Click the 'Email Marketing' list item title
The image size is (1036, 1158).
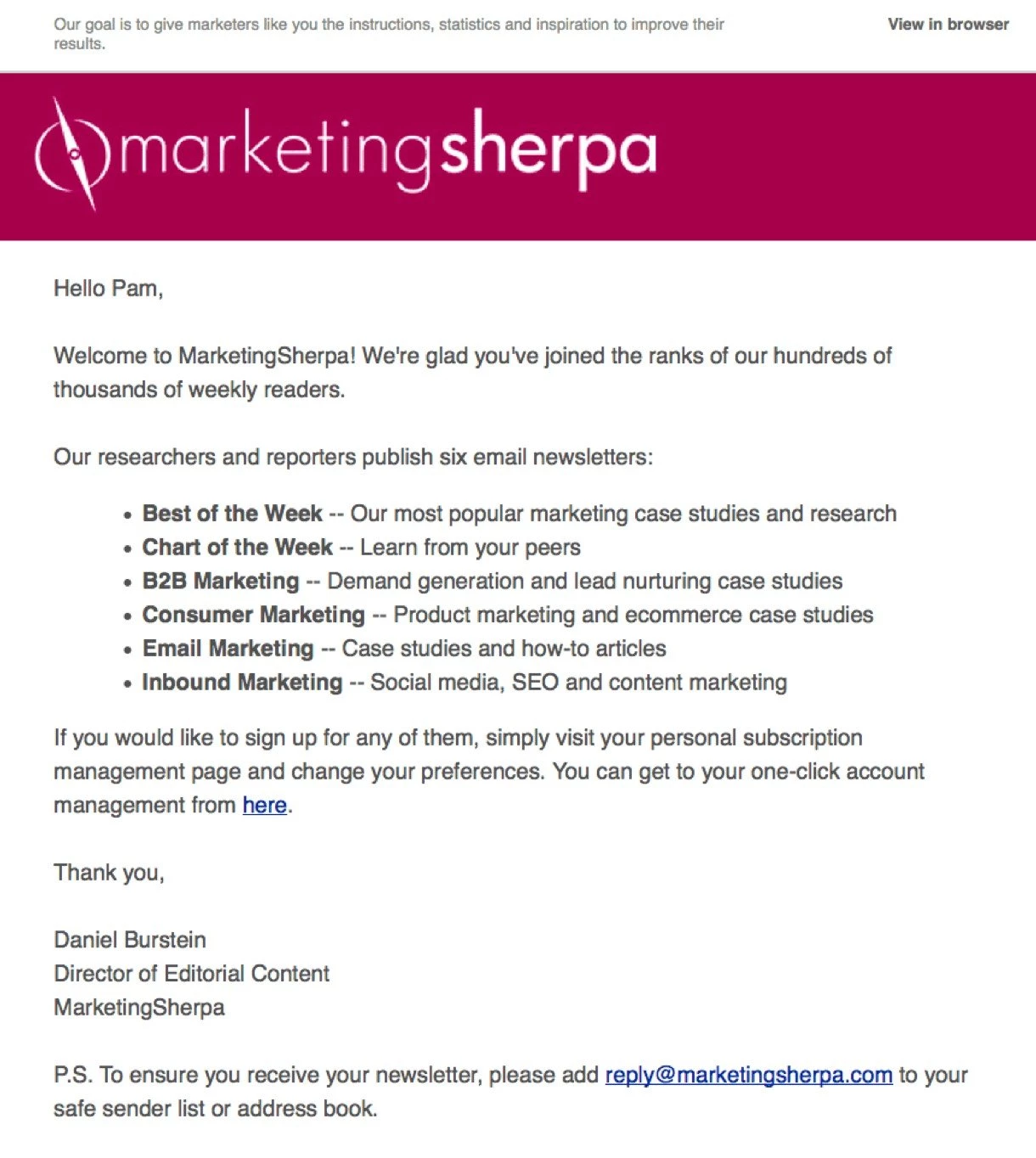[x=228, y=649]
